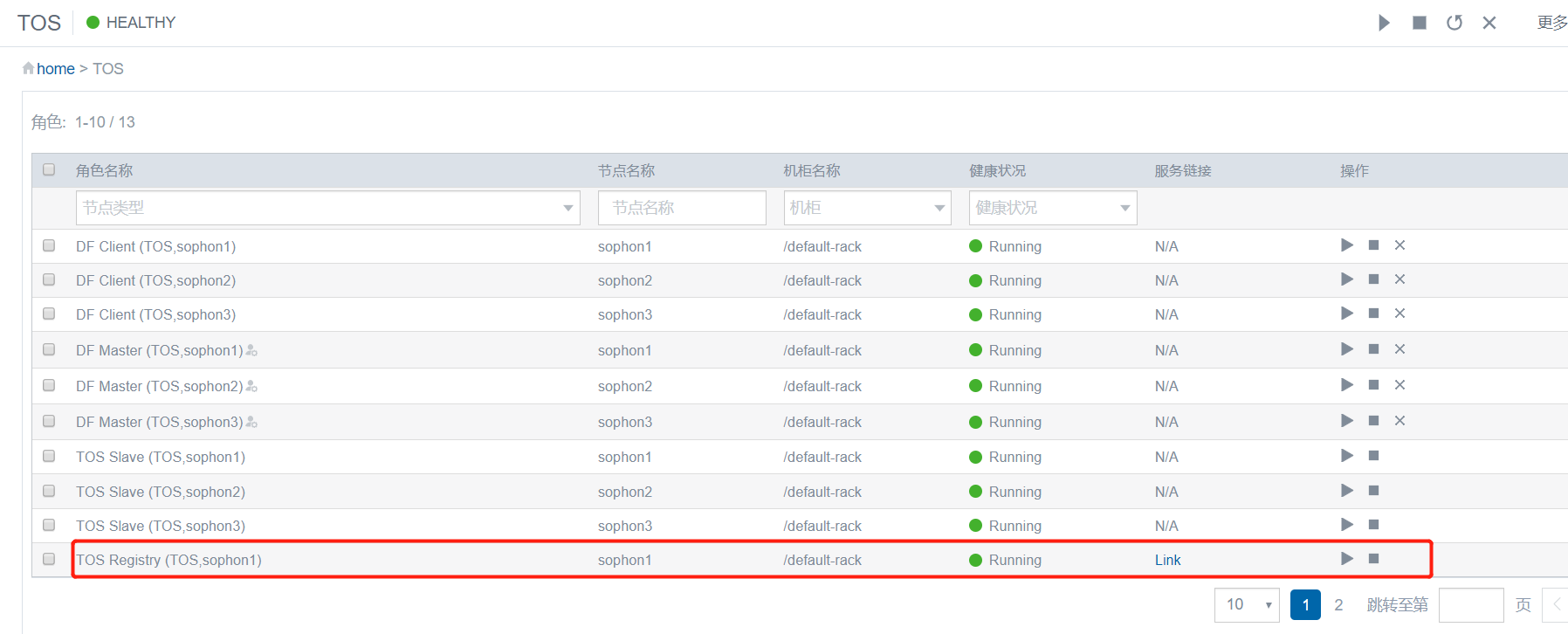This screenshot has height=634, width=1568.
Task: Open the TOS Registry service Link
Action: 1167,560
